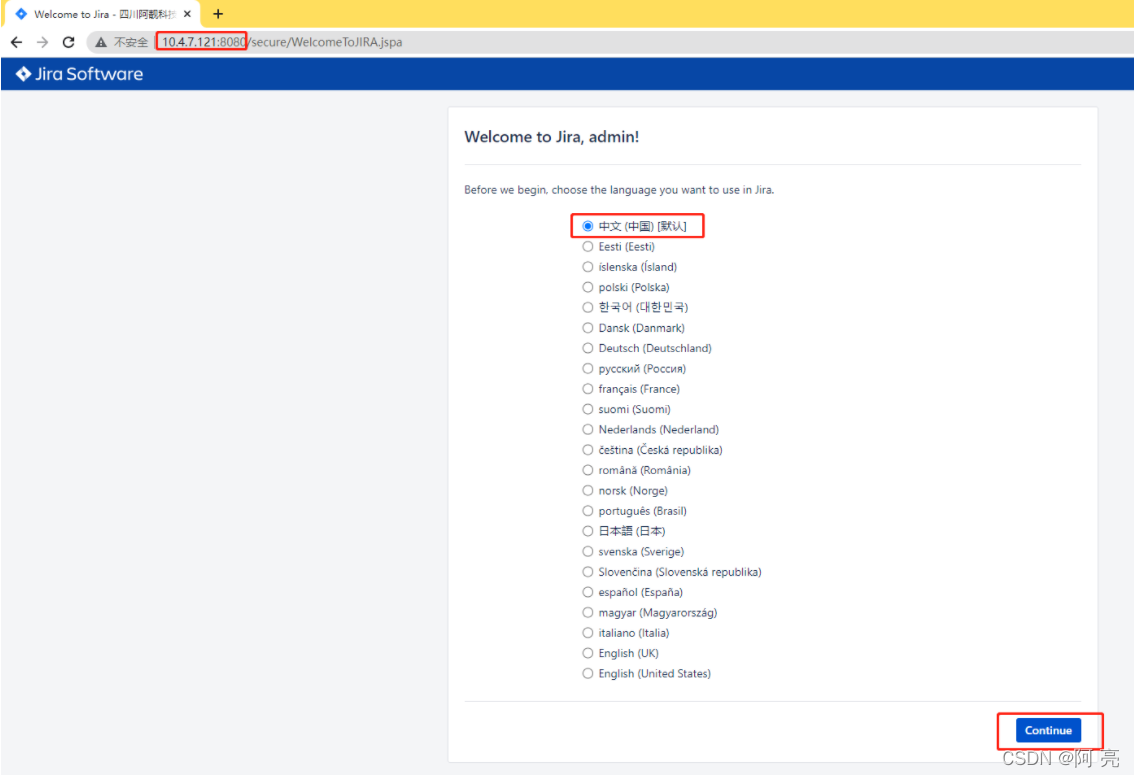The image size is (1134, 777).
Task: Select română (România) radio button
Action: pos(588,470)
